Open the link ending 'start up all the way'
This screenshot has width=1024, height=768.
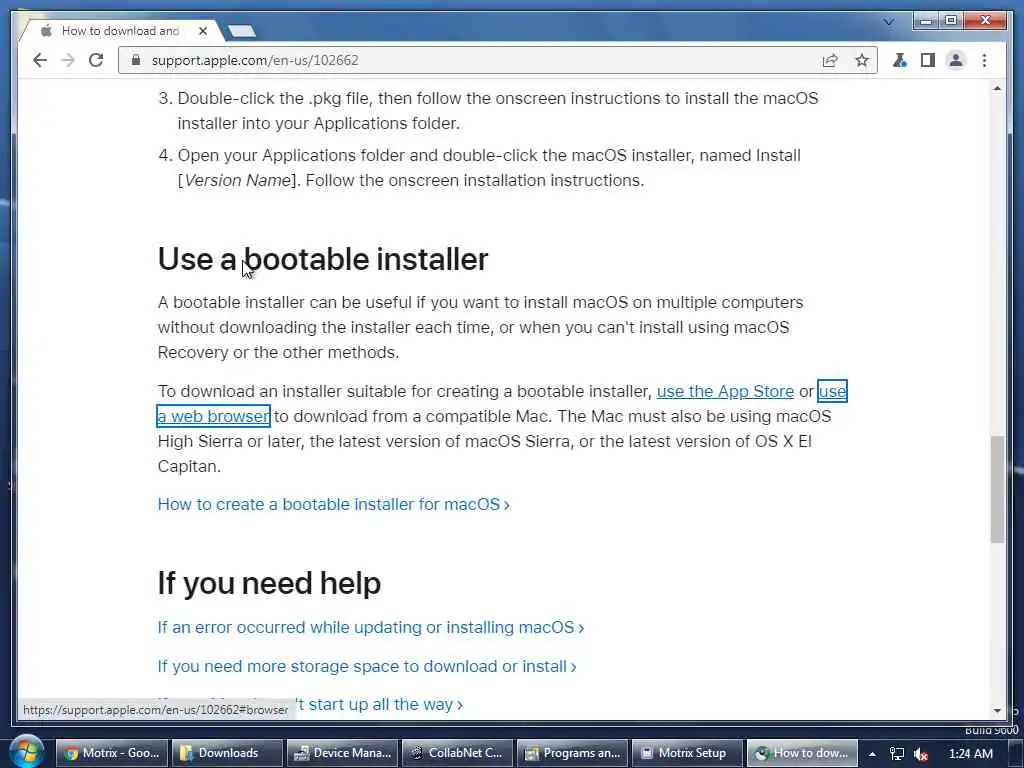pos(379,704)
